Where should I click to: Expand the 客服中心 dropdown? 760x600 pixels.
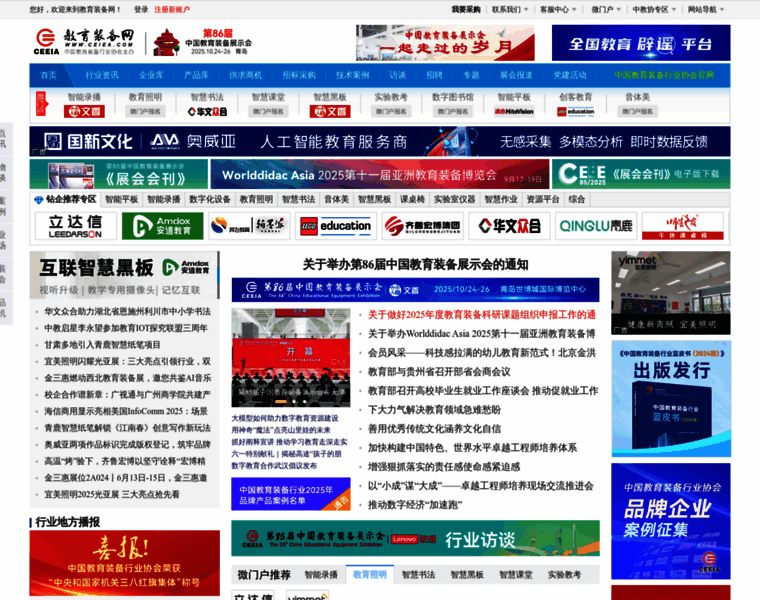[x=558, y=9]
